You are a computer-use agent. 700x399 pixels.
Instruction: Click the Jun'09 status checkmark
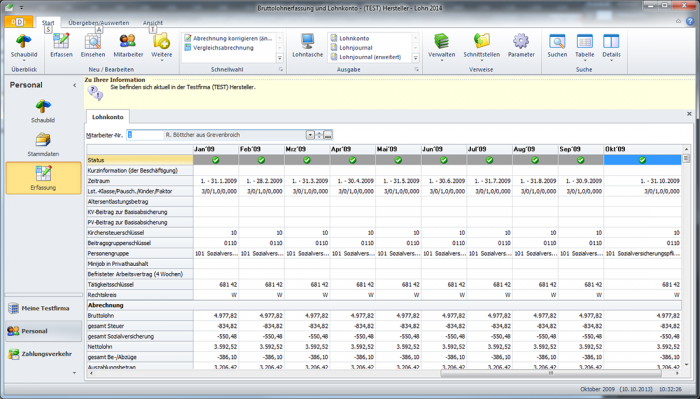pos(444,160)
